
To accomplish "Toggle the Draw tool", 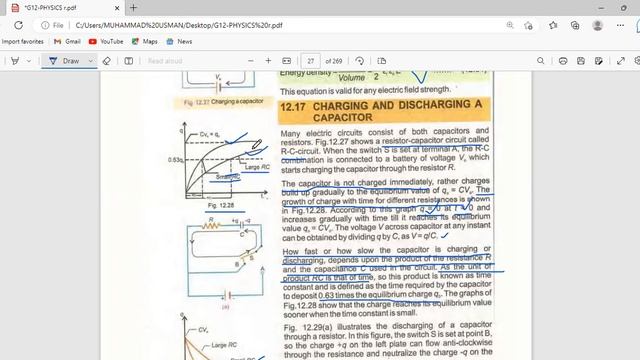I will pyautogui.click(x=64, y=61).
